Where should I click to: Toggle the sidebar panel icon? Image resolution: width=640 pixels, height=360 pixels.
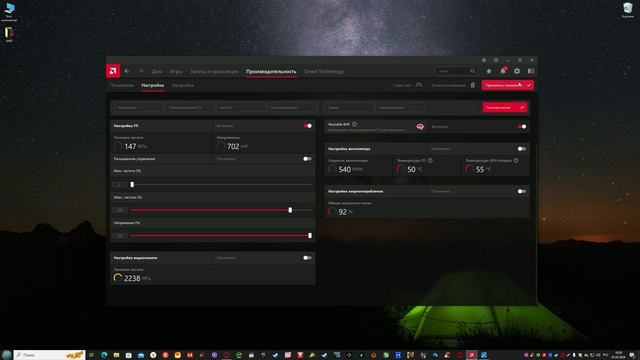click(531, 71)
